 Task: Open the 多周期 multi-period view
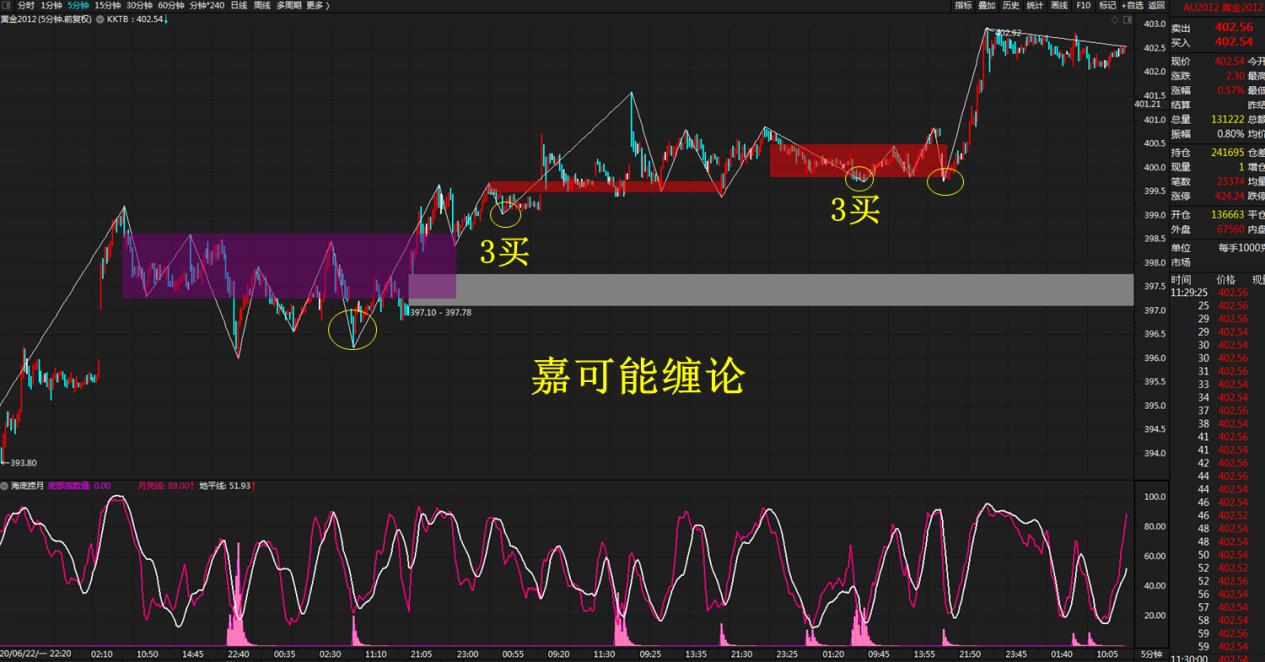tap(289, 5)
